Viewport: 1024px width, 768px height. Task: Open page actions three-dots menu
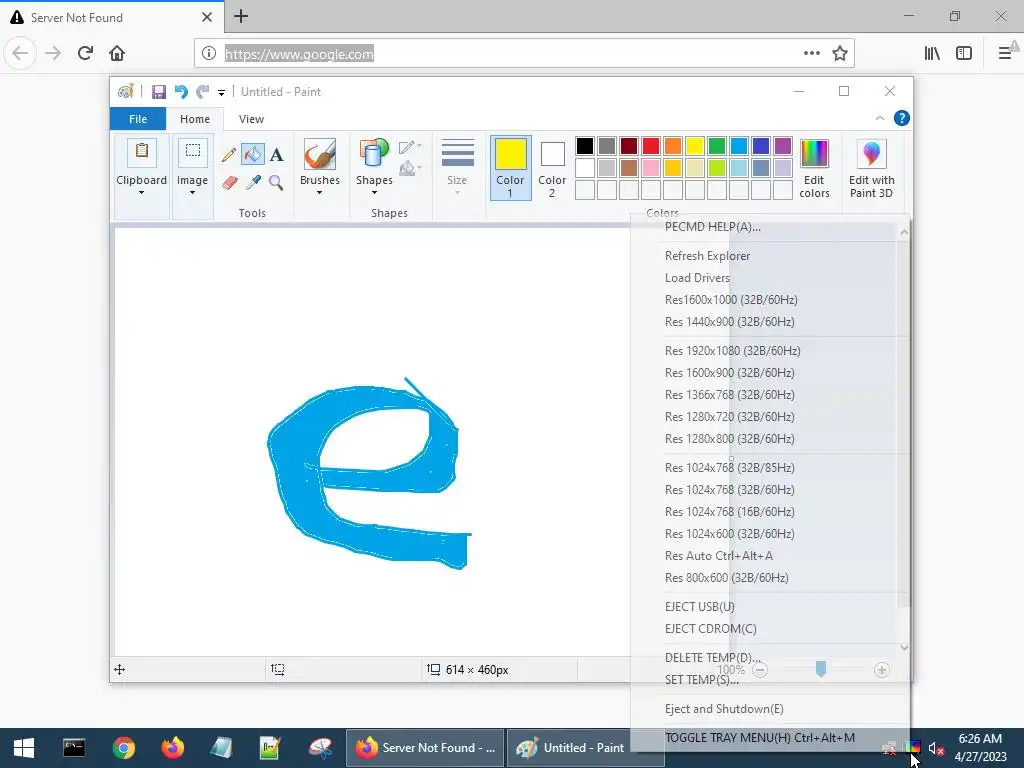click(x=812, y=53)
